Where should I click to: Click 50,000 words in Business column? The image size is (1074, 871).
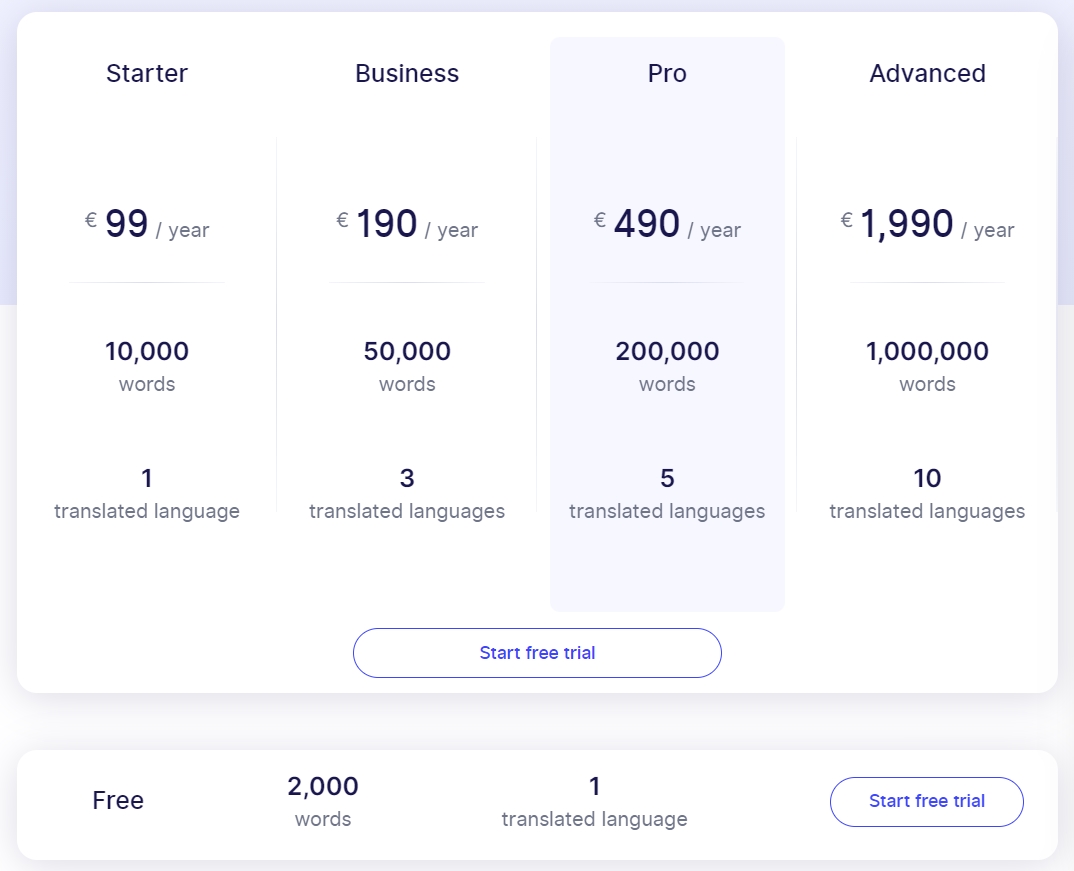click(x=407, y=366)
